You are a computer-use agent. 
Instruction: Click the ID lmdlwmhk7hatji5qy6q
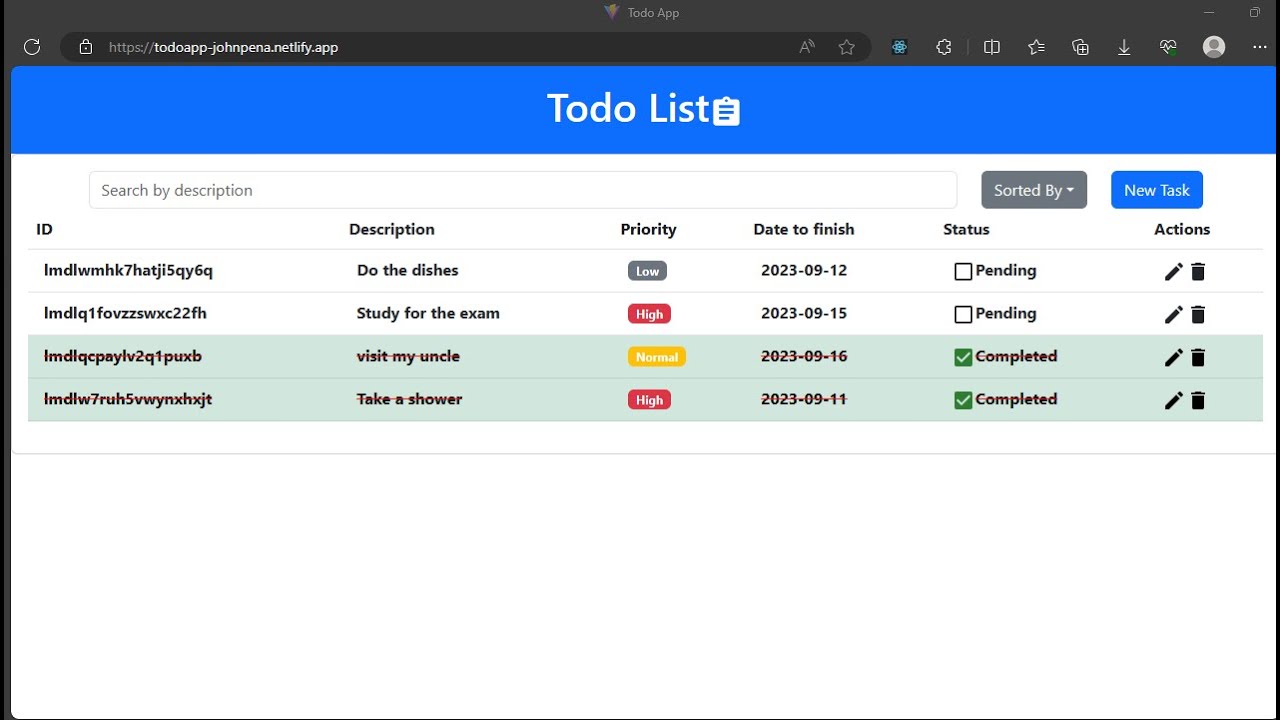(x=128, y=270)
